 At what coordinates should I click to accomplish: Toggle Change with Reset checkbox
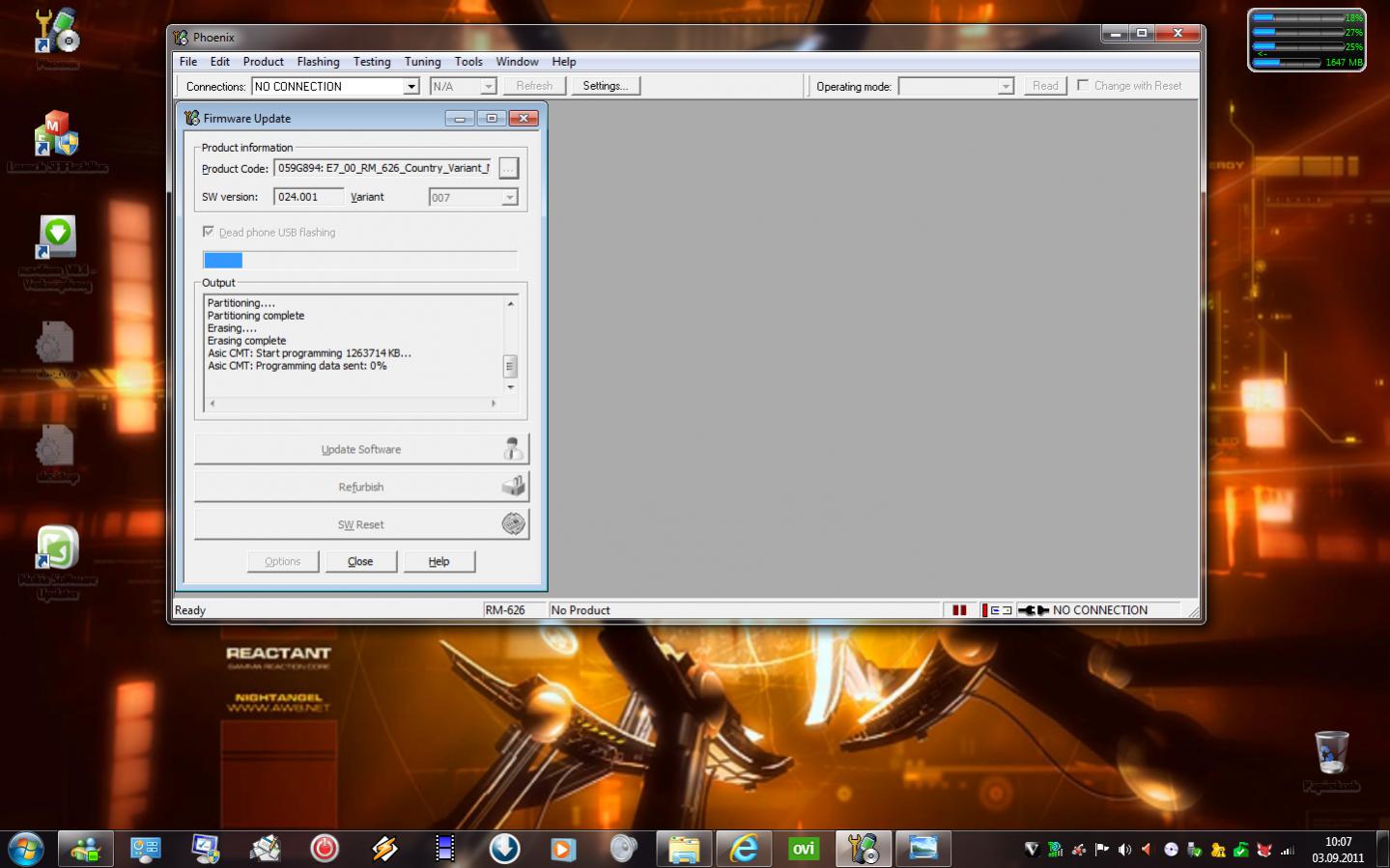point(1083,85)
